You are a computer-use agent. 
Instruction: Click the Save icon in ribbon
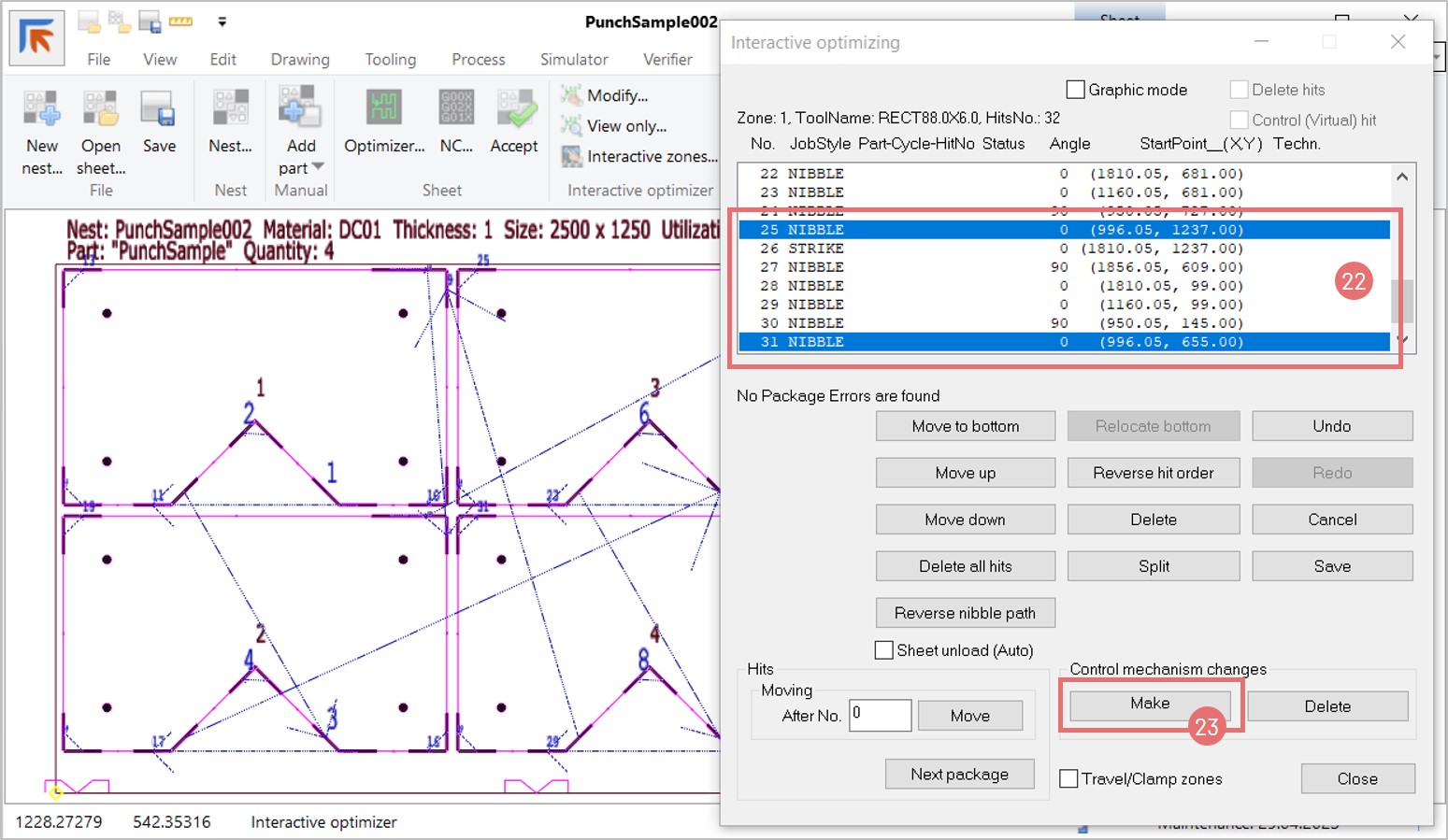158,110
